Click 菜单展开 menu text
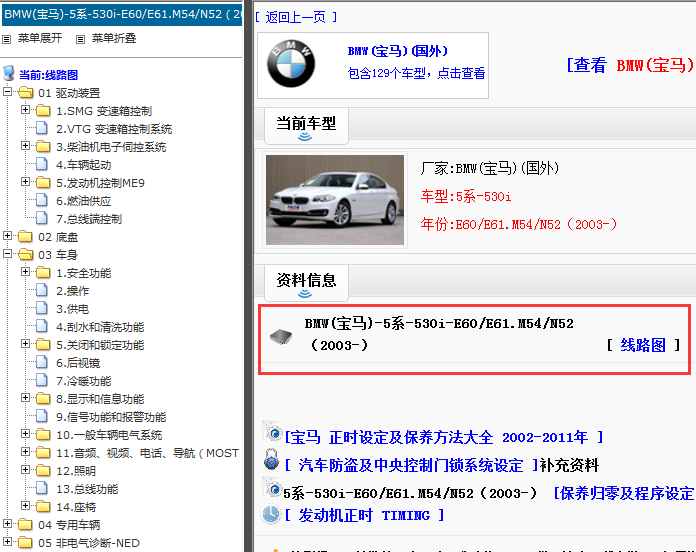Image resolution: width=696 pixels, height=552 pixels. [40, 38]
